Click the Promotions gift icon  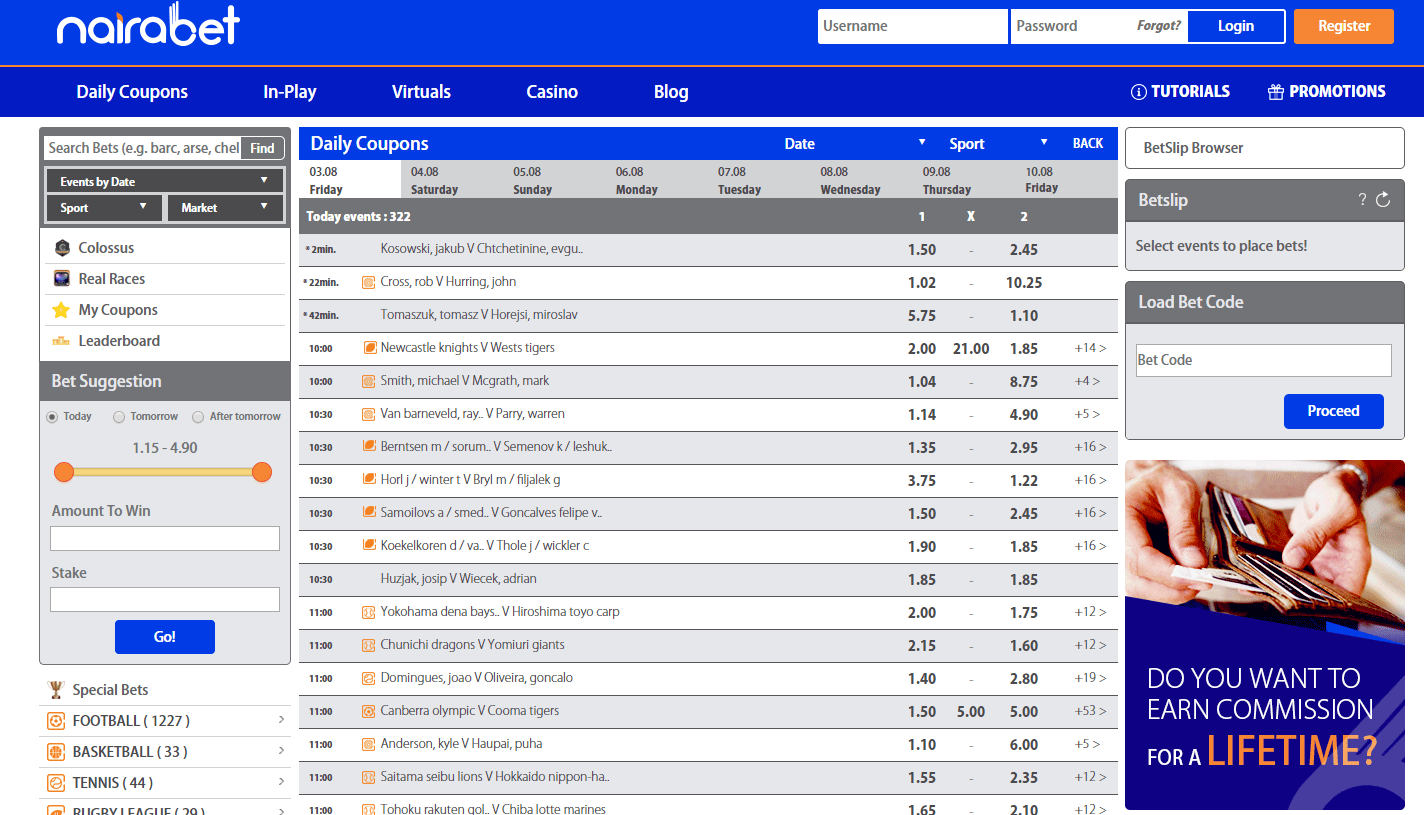(1275, 92)
